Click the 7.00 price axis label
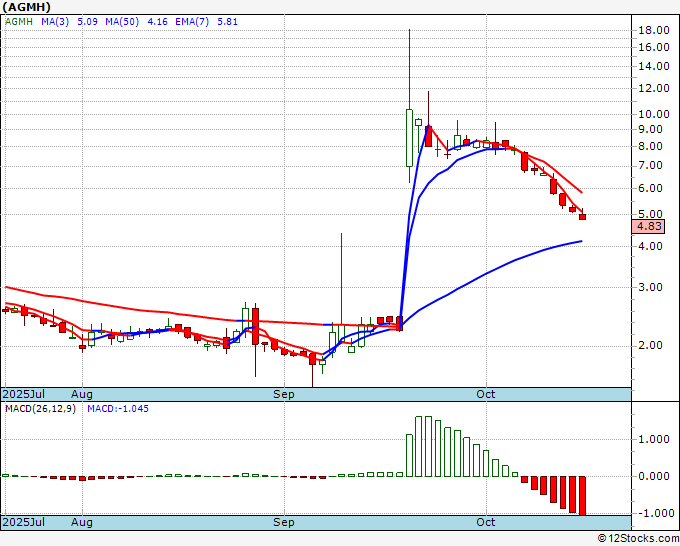The image size is (680, 546). pos(651,166)
